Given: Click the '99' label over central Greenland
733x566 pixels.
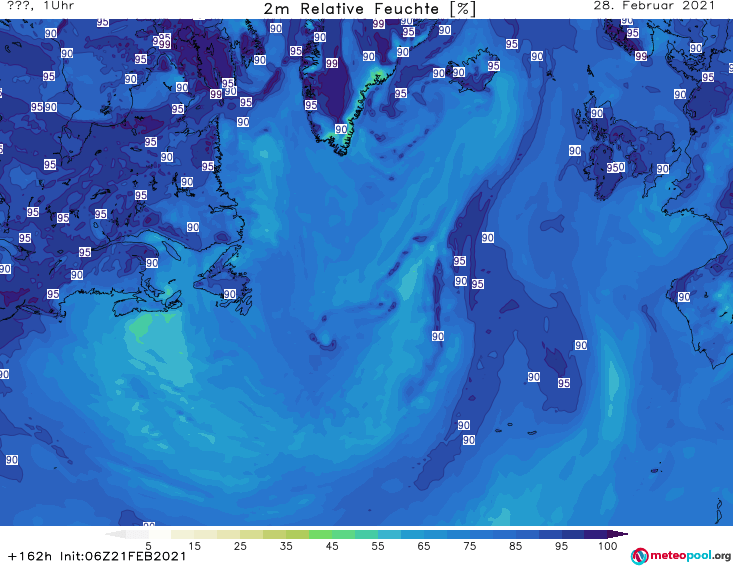Looking at the screenshot, I should pos(331,63).
